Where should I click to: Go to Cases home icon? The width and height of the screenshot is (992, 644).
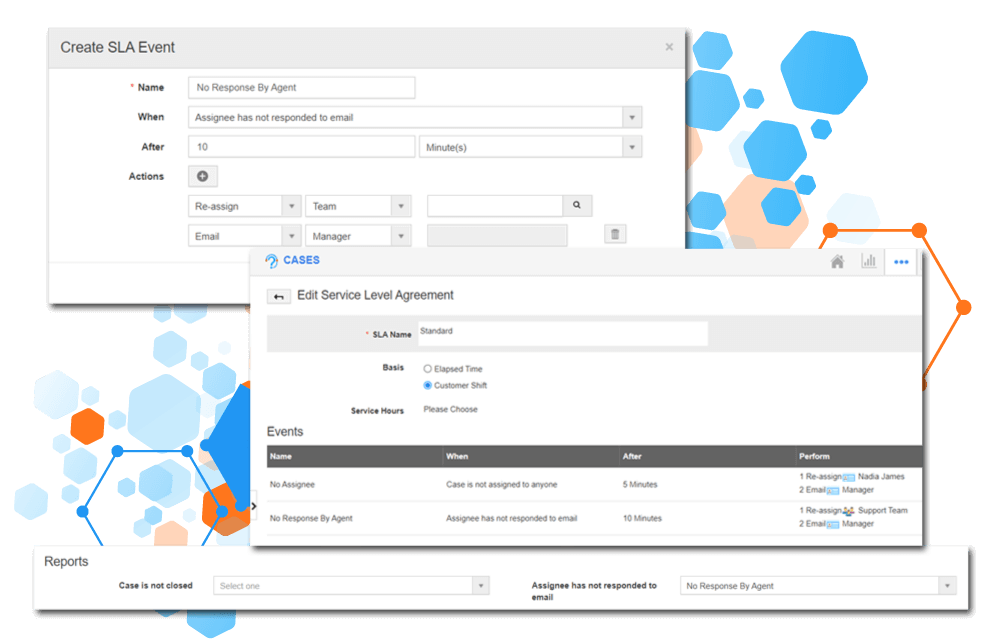[837, 262]
